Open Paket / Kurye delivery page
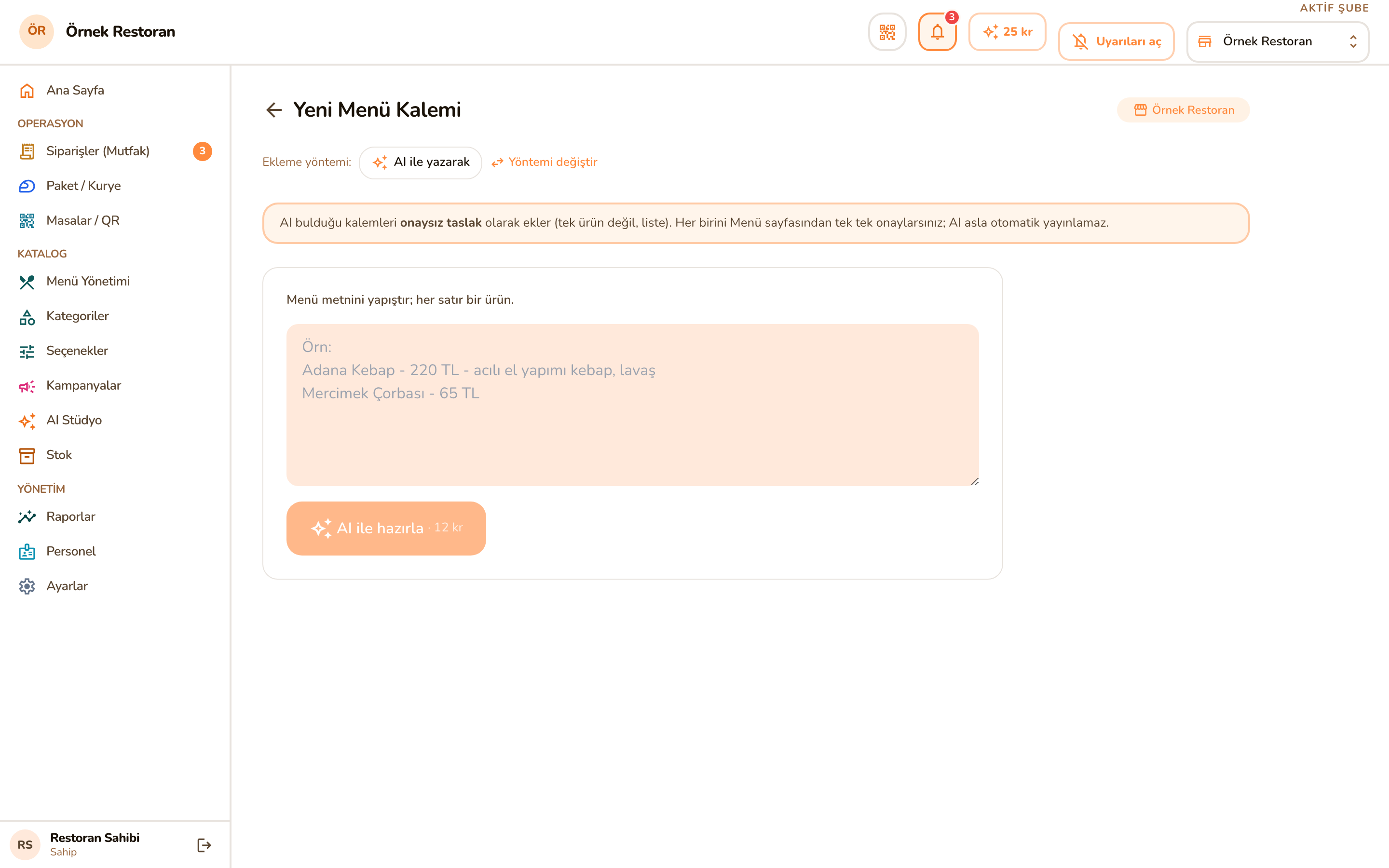This screenshot has width=1389, height=868. (115, 186)
